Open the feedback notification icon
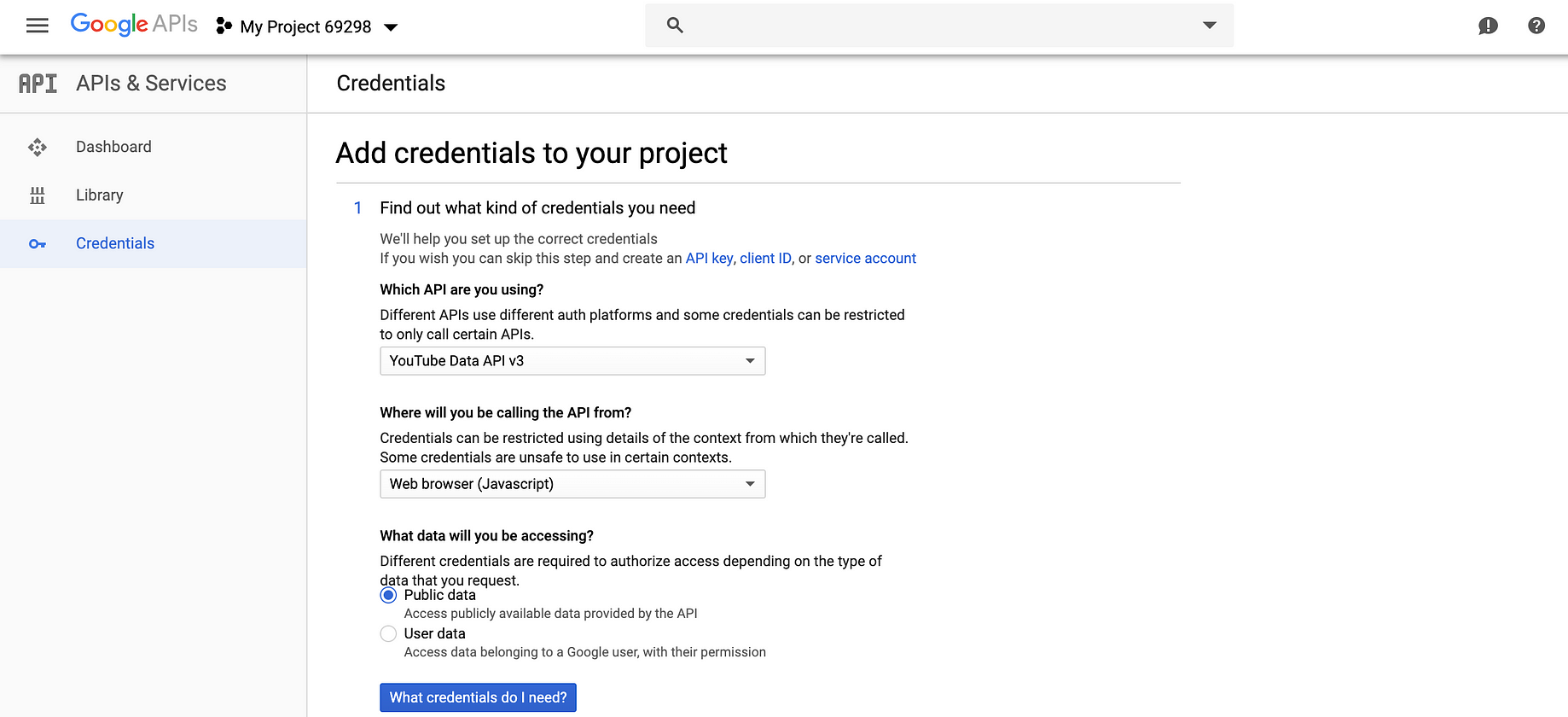Screen dimensions: 1568x717 coord(1488,26)
